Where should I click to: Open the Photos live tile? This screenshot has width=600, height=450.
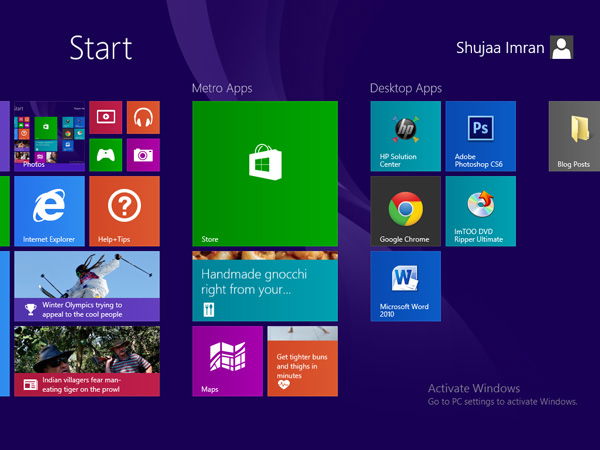tap(49, 136)
